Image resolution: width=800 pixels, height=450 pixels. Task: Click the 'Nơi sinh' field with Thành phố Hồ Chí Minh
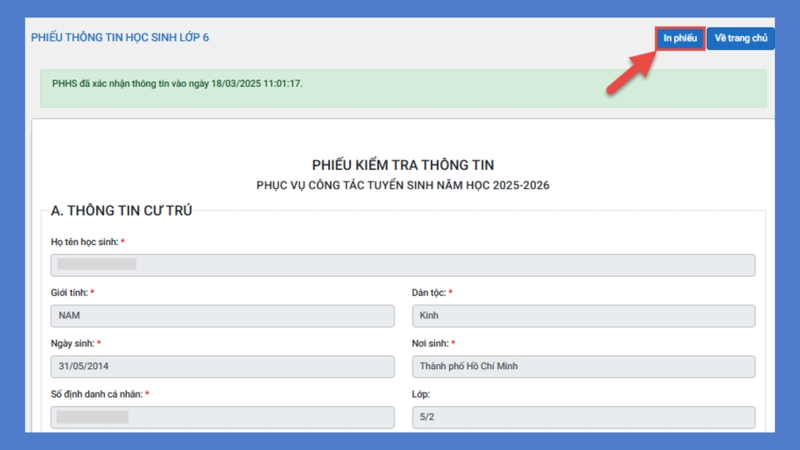click(584, 366)
